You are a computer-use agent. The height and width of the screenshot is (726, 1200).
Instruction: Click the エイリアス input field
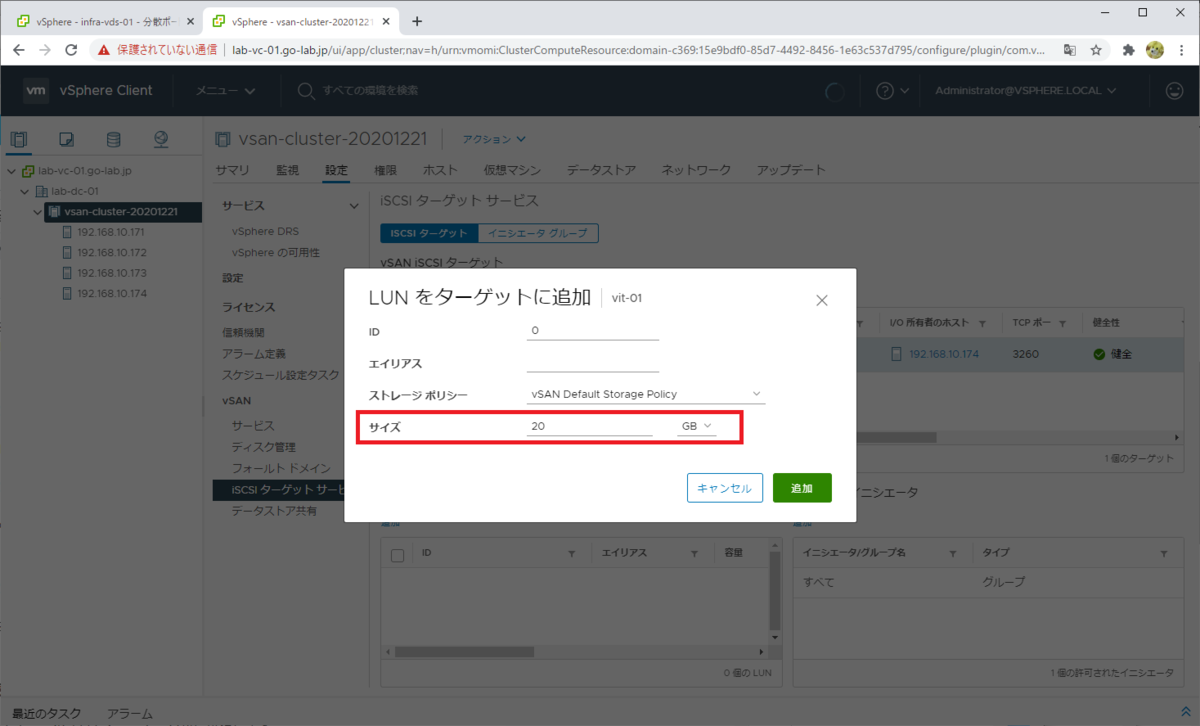point(593,362)
